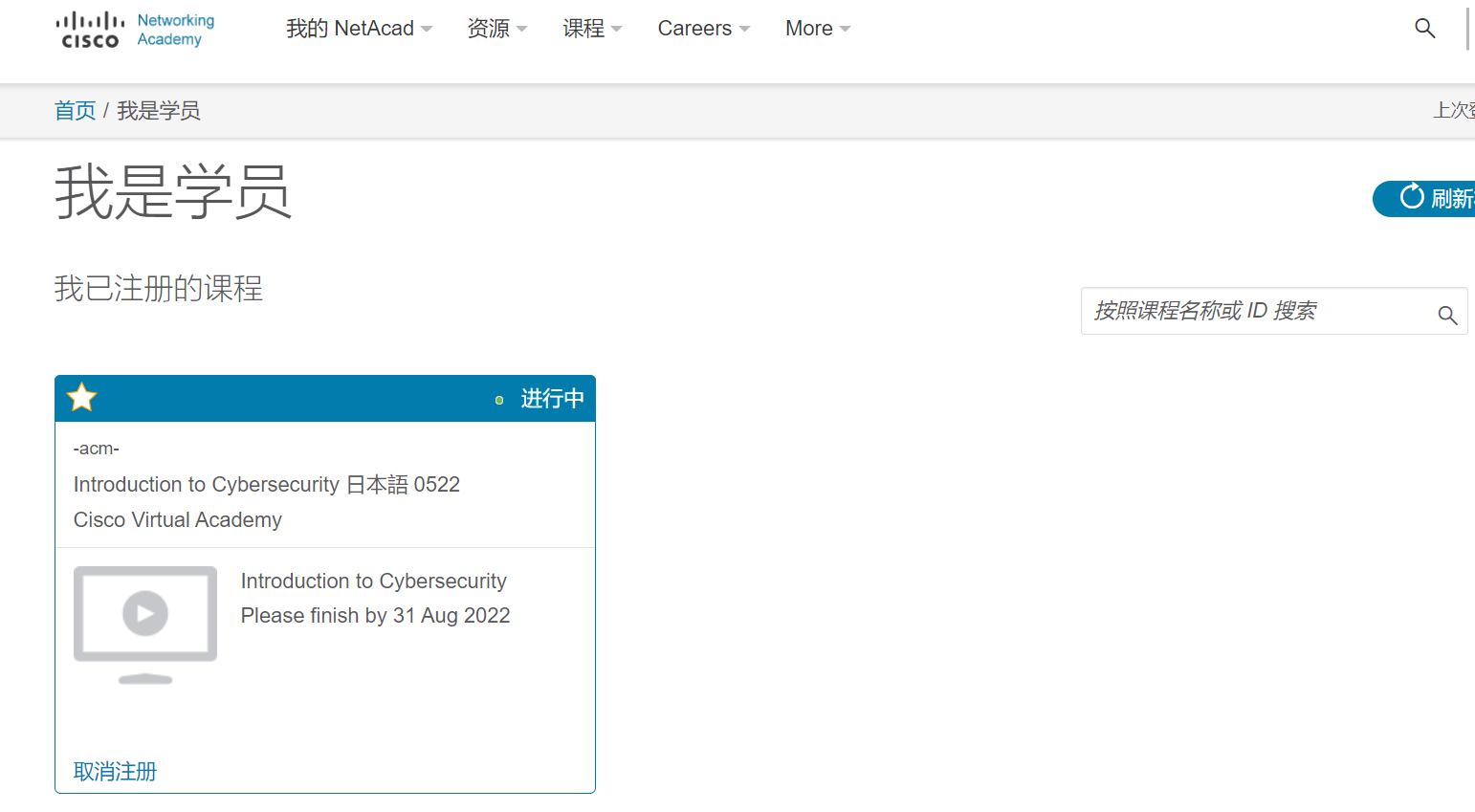1475x812 pixels.
Task: Open site search magnifier in header
Action: point(1425,29)
